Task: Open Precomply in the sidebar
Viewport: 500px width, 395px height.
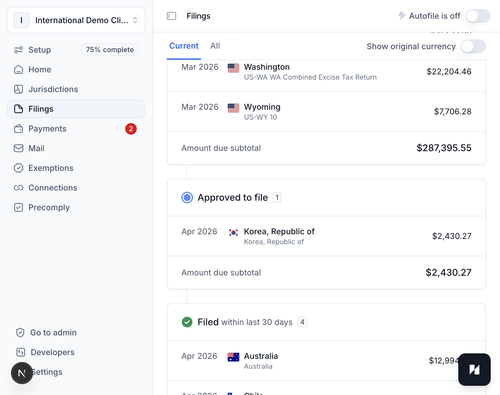Action: pos(76,207)
